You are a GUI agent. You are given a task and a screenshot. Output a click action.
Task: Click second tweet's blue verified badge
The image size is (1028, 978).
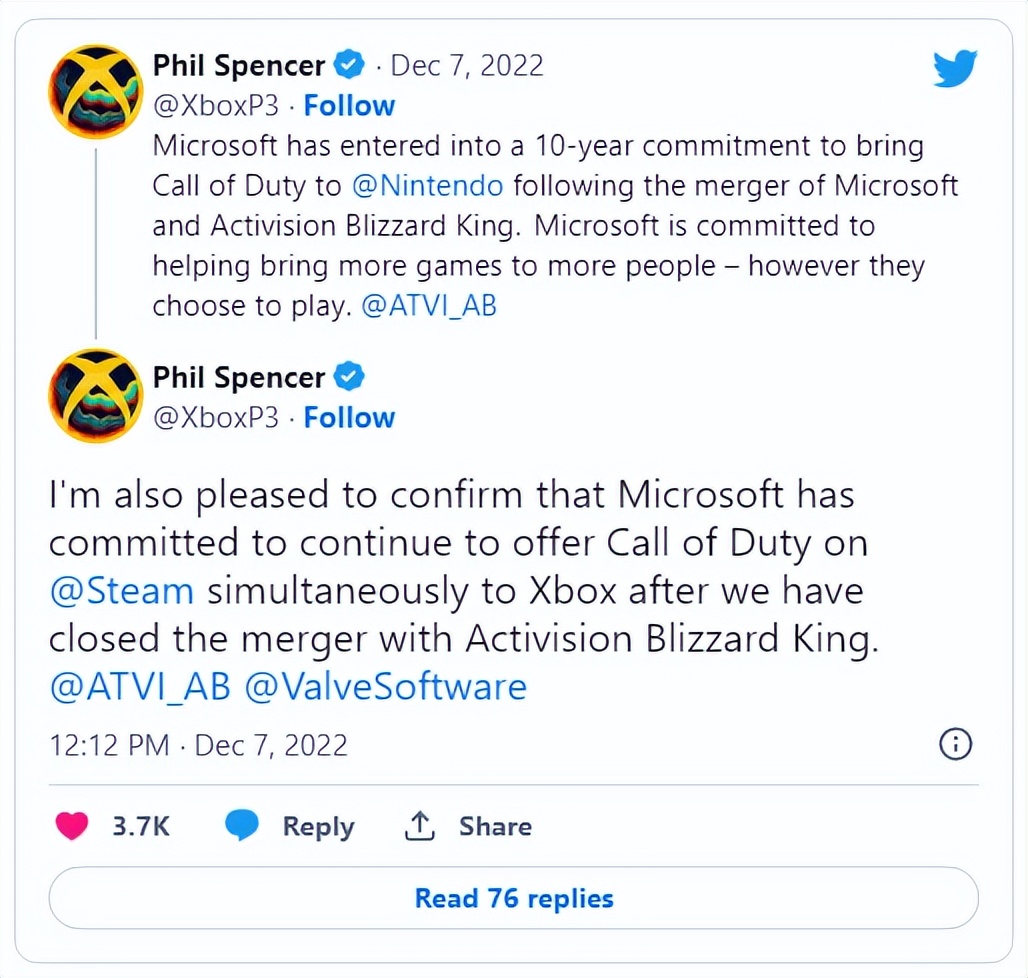click(349, 377)
